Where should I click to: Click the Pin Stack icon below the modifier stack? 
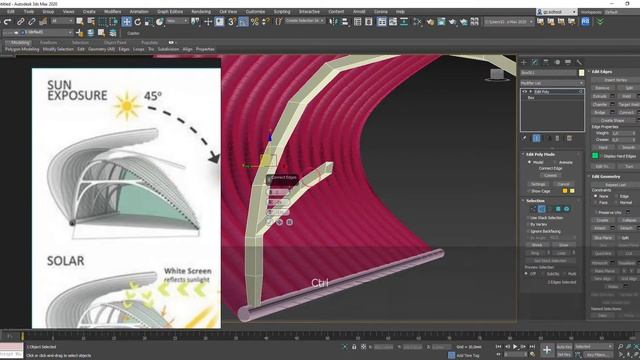pos(524,138)
